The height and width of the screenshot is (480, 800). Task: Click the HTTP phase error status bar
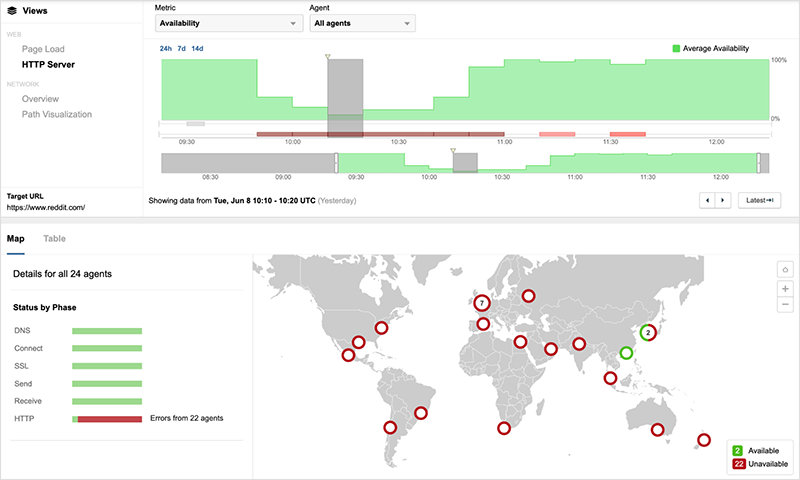[x=108, y=418]
